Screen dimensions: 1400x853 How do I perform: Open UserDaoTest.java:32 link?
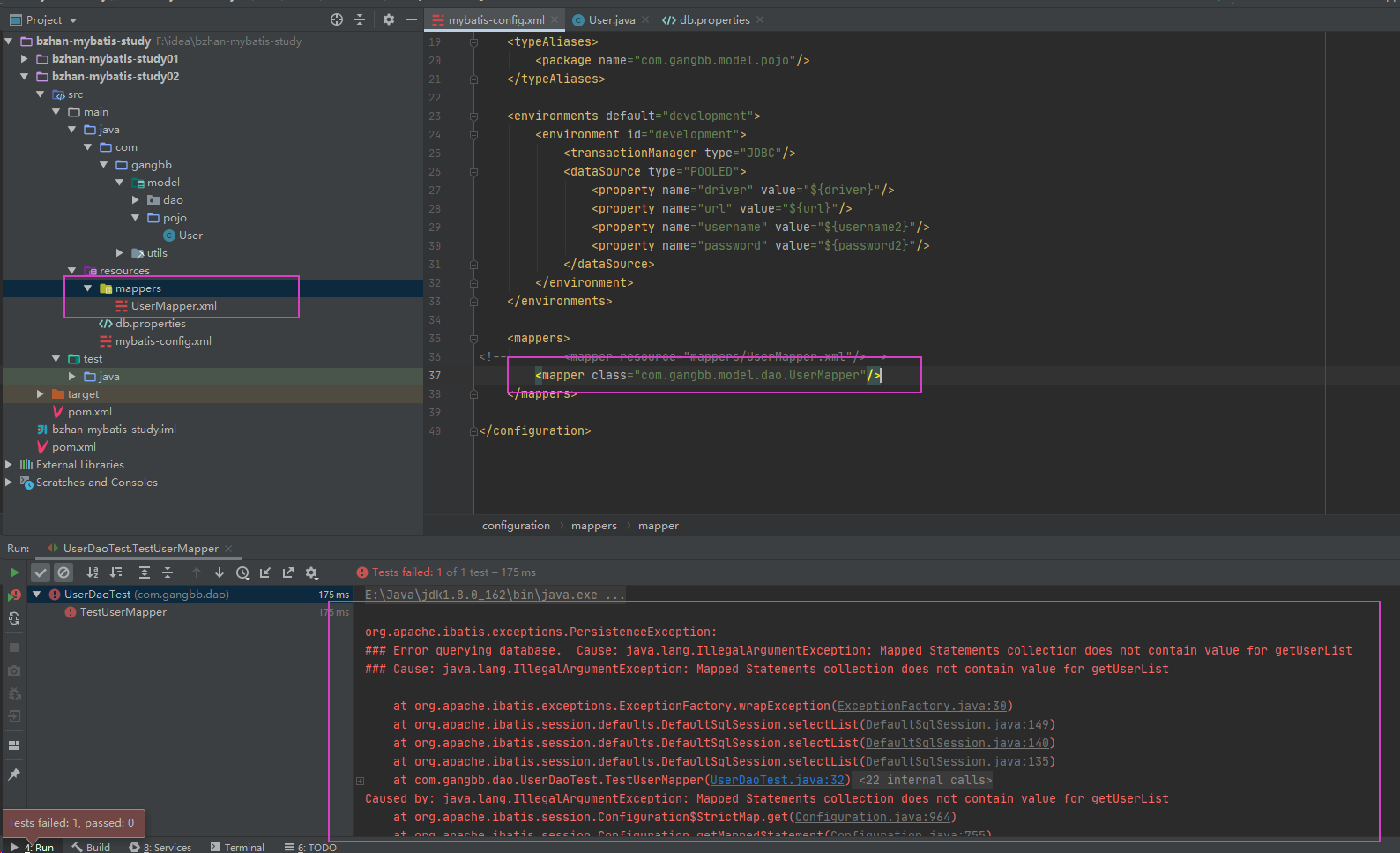pyautogui.click(x=778, y=780)
